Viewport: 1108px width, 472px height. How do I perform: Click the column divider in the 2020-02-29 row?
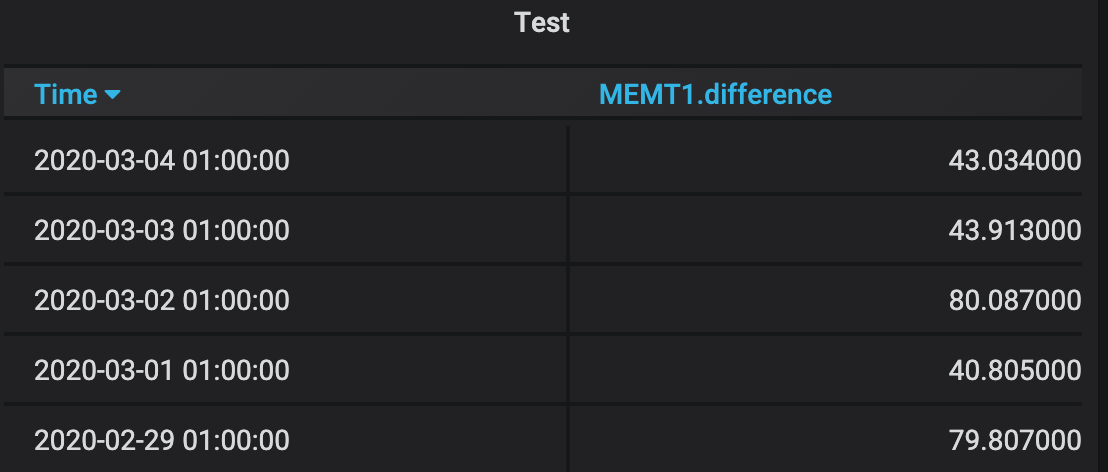coord(568,440)
